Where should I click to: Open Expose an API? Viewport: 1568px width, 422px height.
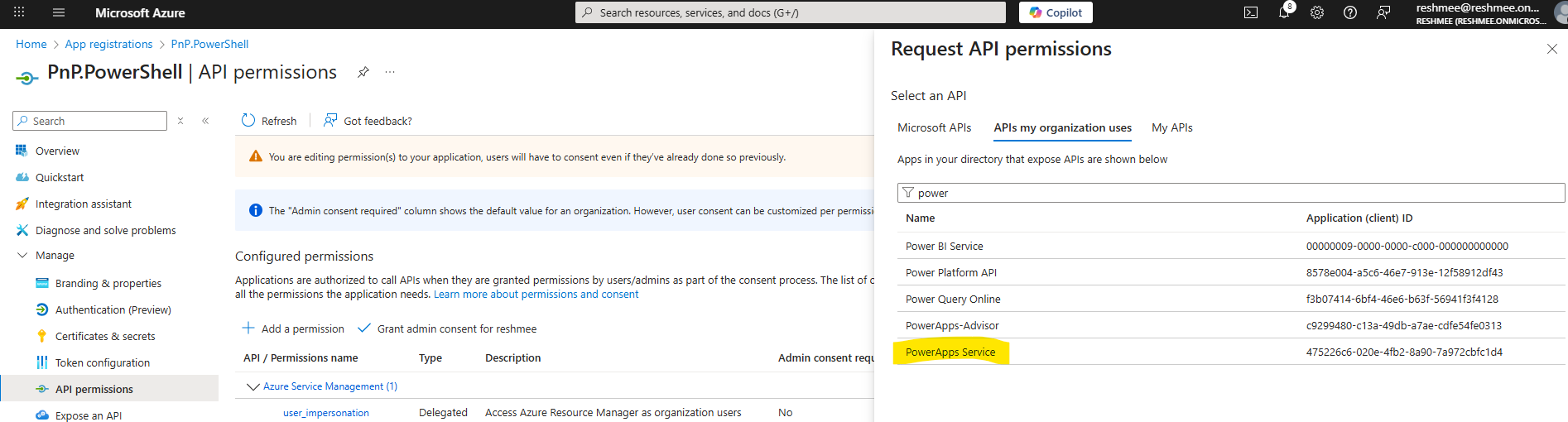88,415
